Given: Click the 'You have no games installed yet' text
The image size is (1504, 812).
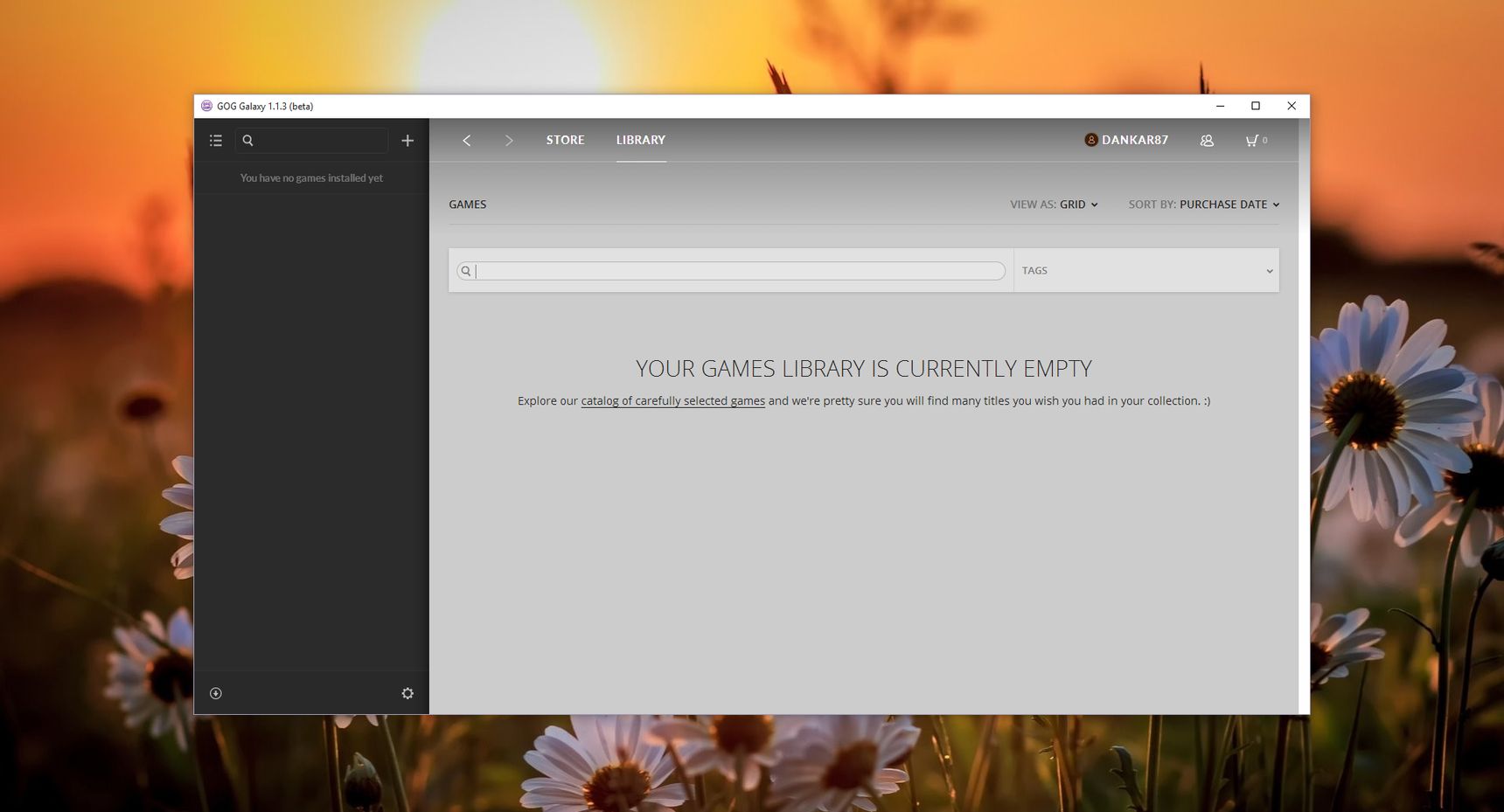Looking at the screenshot, I should 311,178.
